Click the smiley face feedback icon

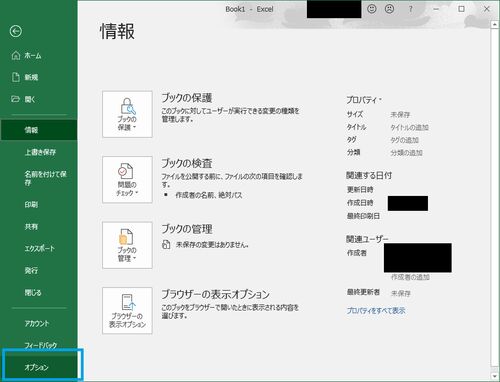372,9
